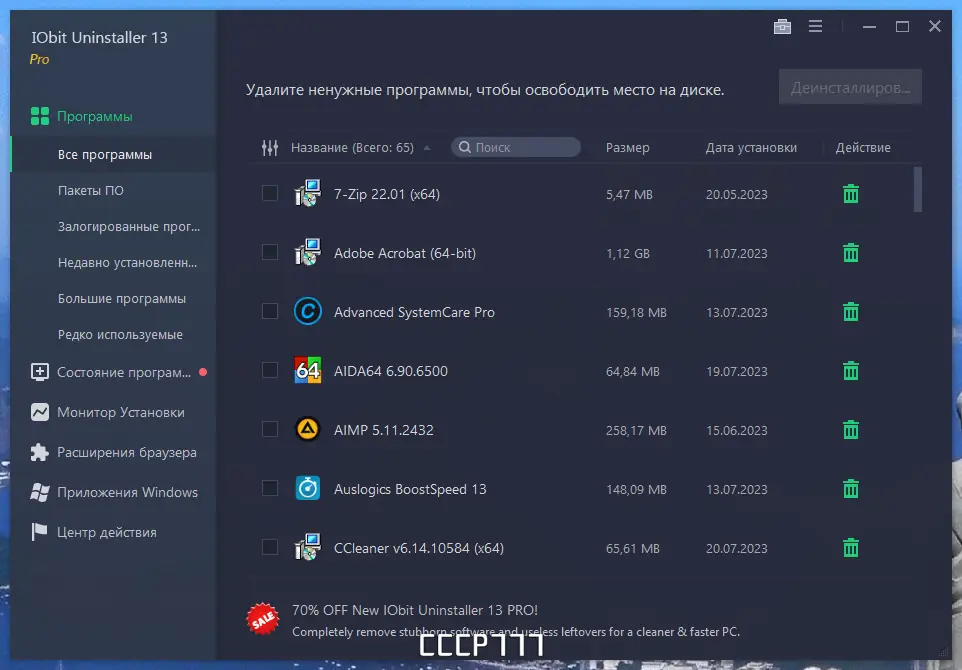962x670 pixels.
Task: Click the size value 159,18 MB
Action: coord(636,312)
